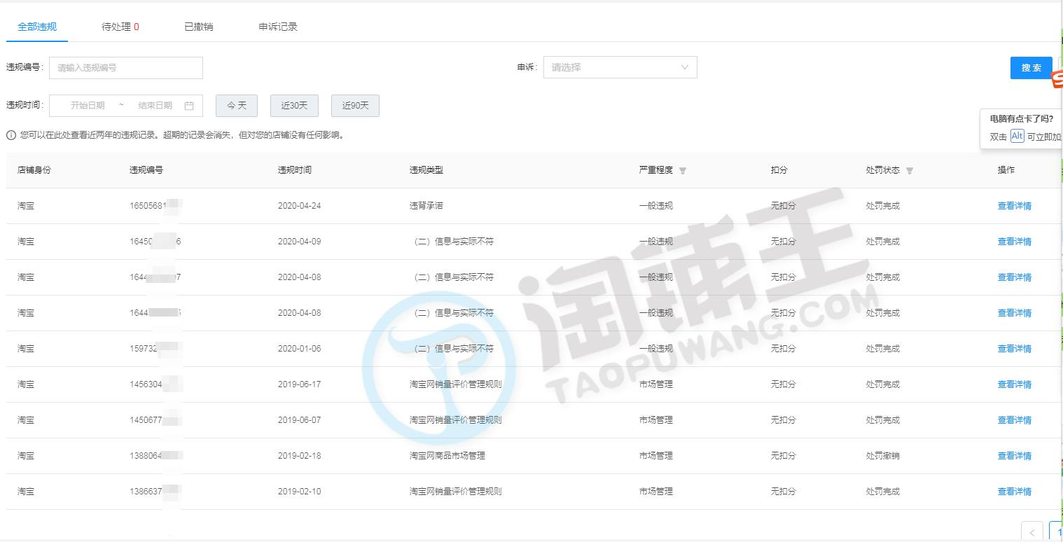
Task: Open the calendar icon in date range
Action: pyautogui.click(x=189, y=106)
